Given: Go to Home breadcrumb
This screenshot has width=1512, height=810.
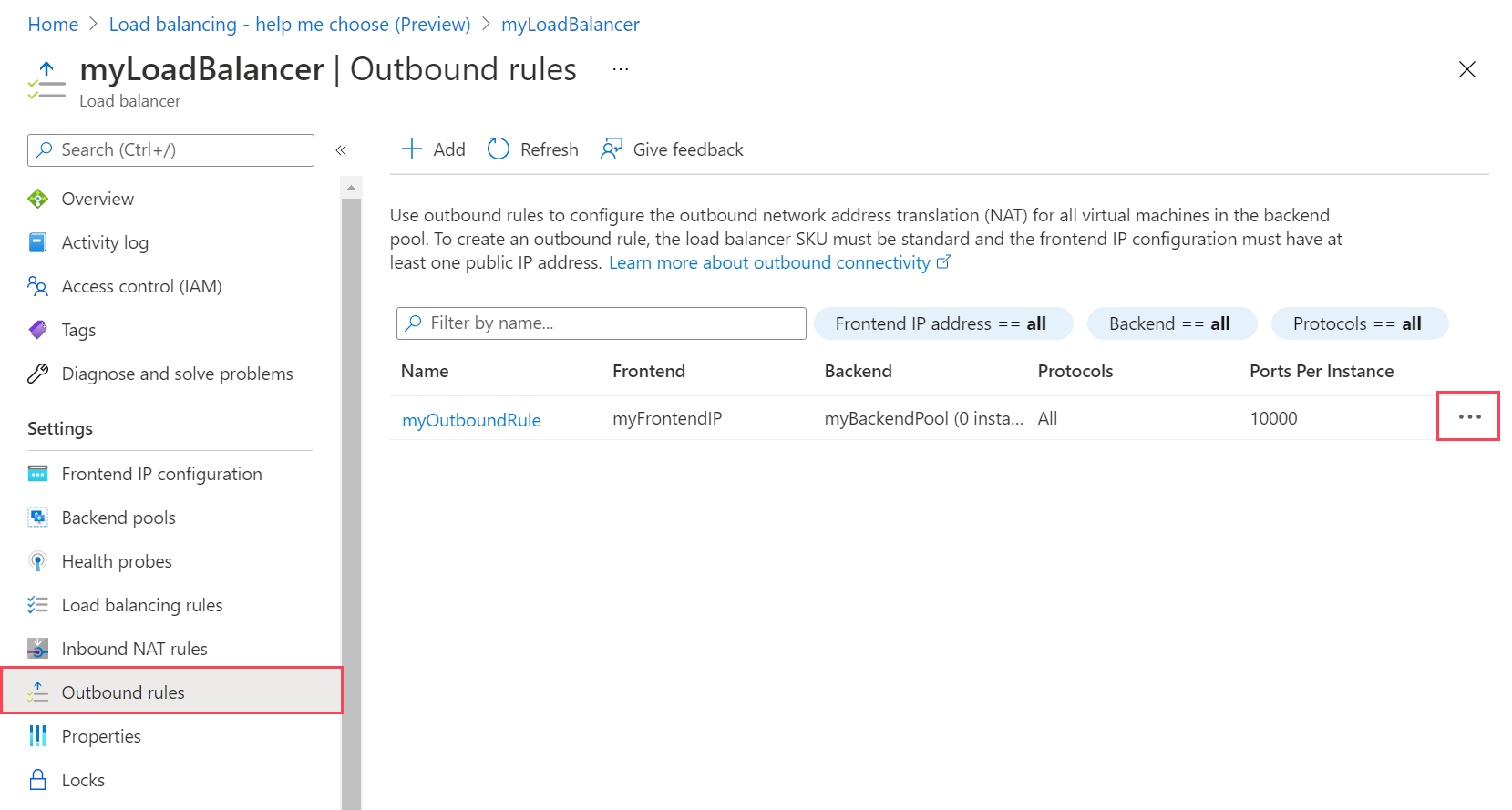Looking at the screenshot, I should coord(53,25).
